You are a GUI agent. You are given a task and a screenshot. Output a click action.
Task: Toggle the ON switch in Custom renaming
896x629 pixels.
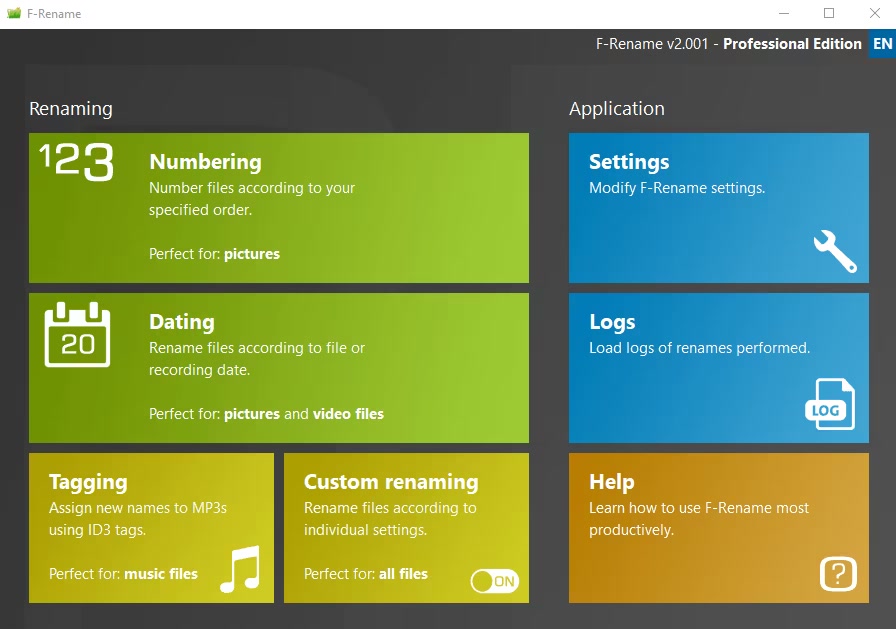tap(495, 581)
